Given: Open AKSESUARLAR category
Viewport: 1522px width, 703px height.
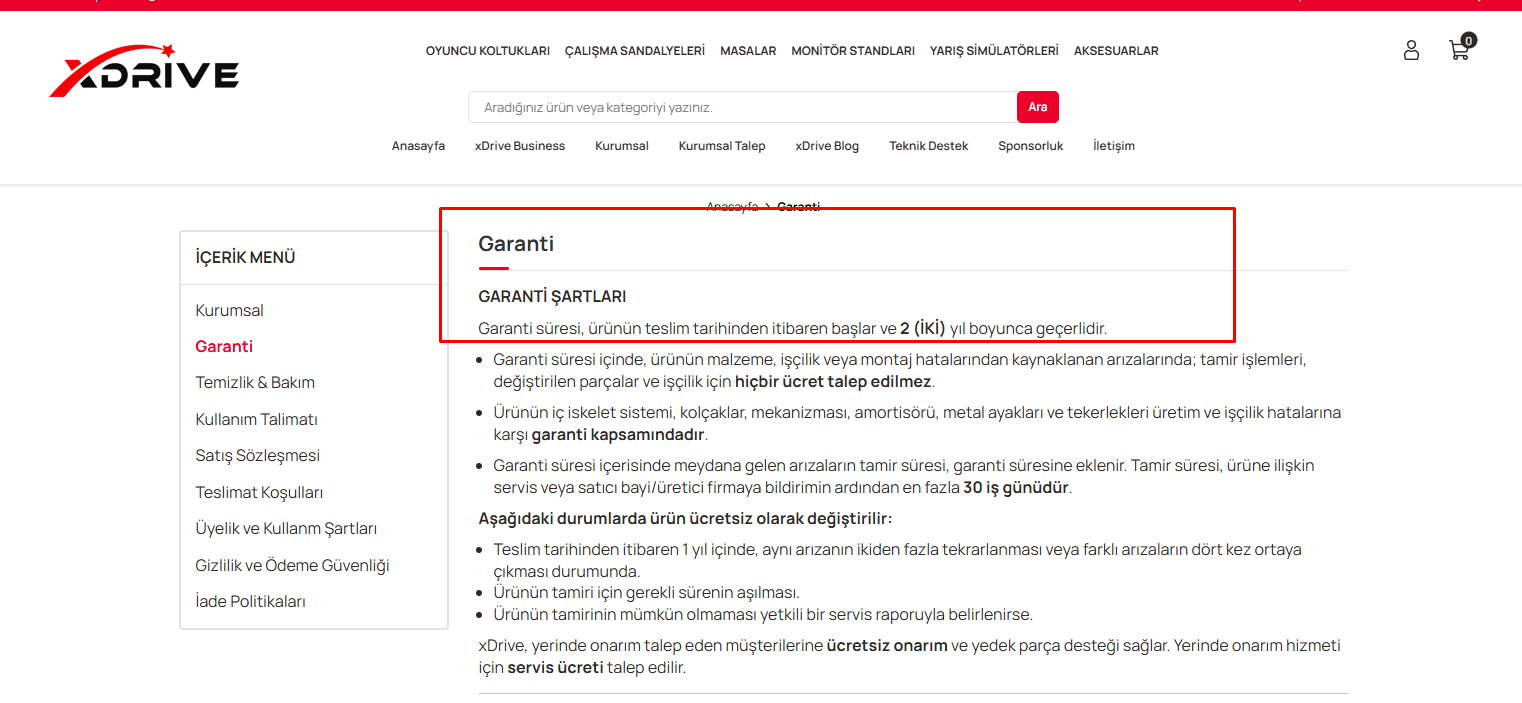Looking at the screenshot, I should click(1116, 51).
